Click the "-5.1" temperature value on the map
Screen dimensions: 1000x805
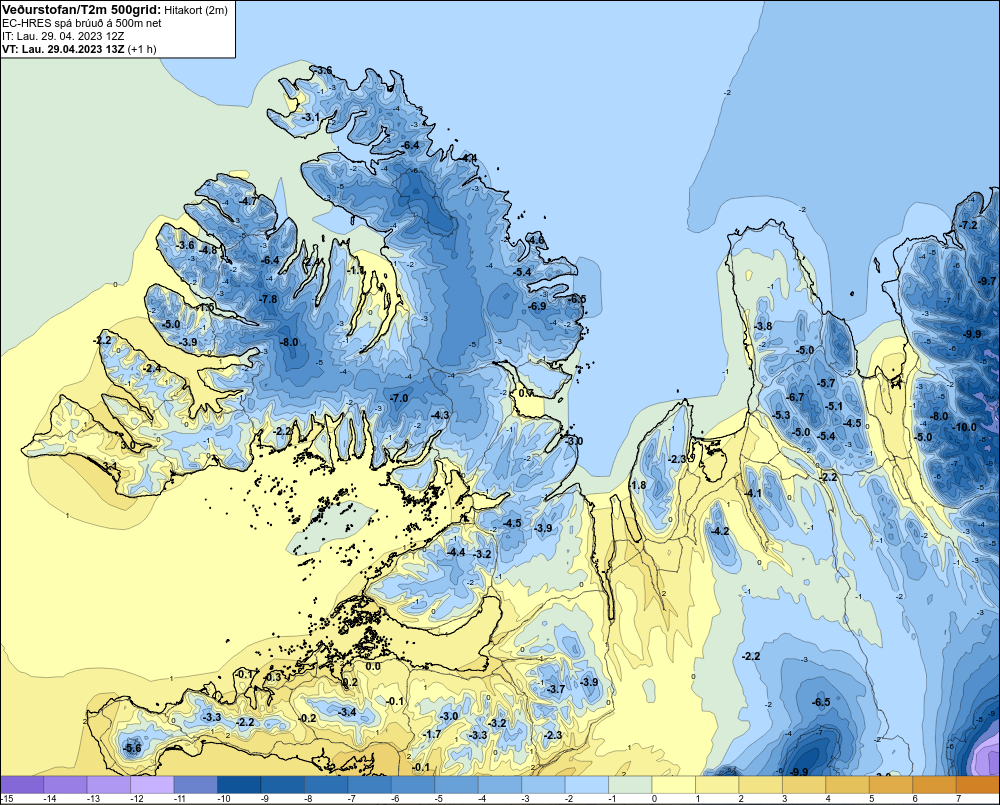click(834, 406)
